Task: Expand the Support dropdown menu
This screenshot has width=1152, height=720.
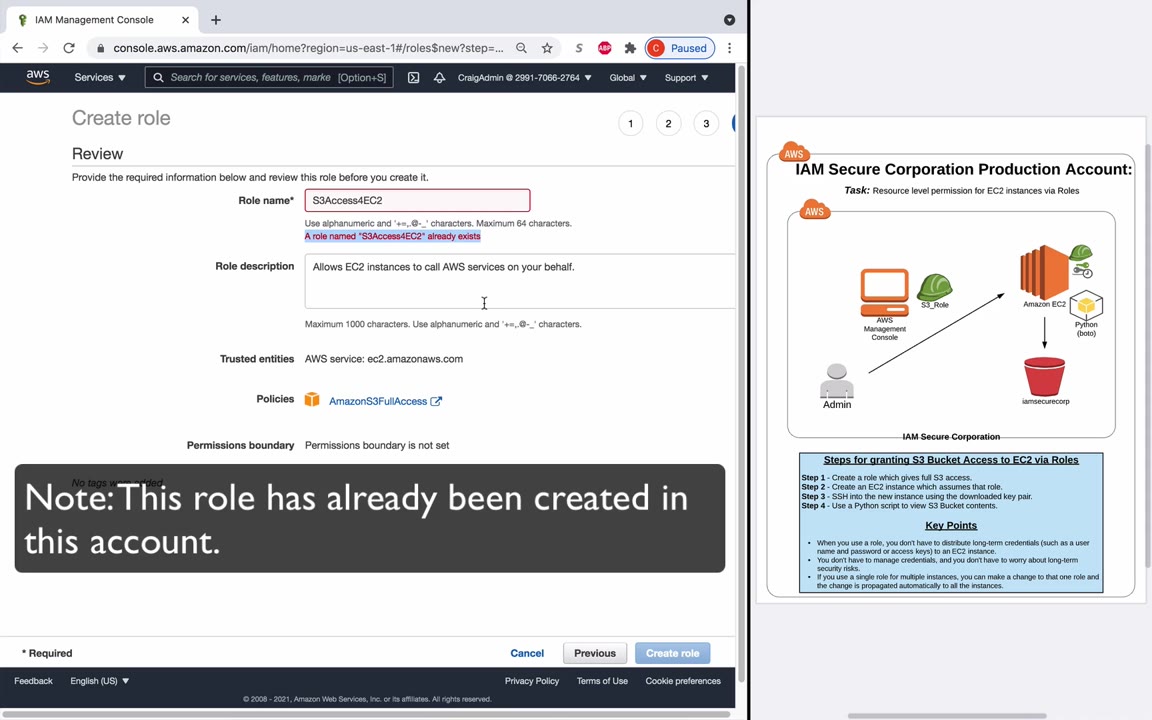Action: pos(686,77)
